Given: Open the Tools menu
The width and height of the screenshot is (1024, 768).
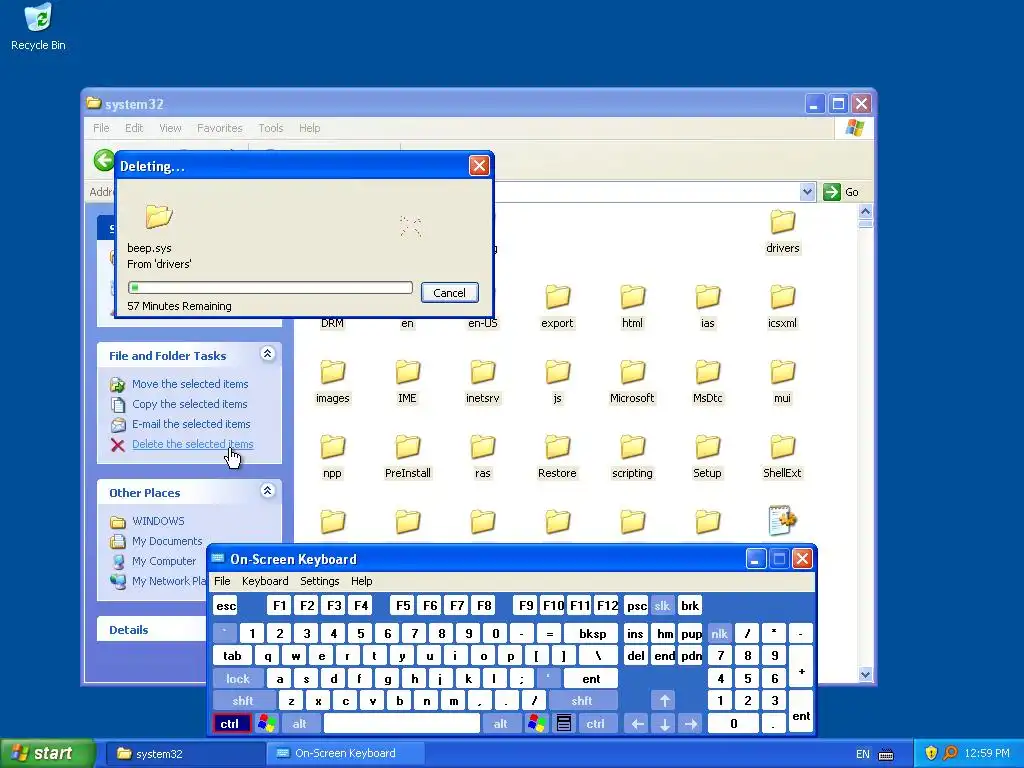Looking at the screenshot, I should 270,128.
